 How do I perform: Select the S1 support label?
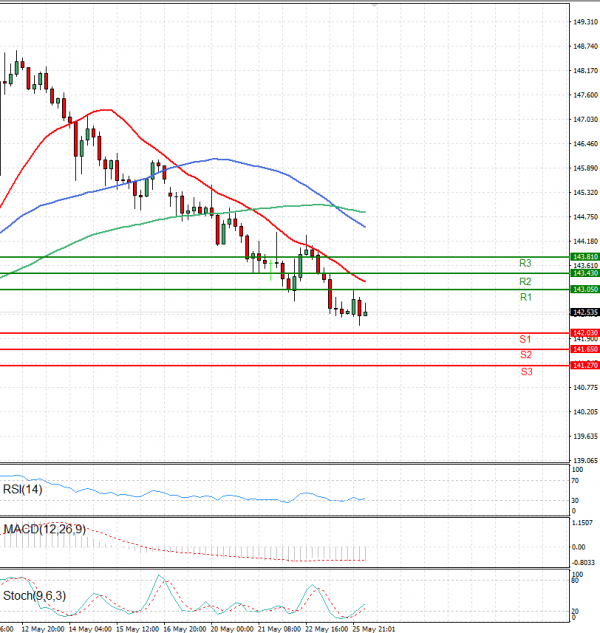525,340
